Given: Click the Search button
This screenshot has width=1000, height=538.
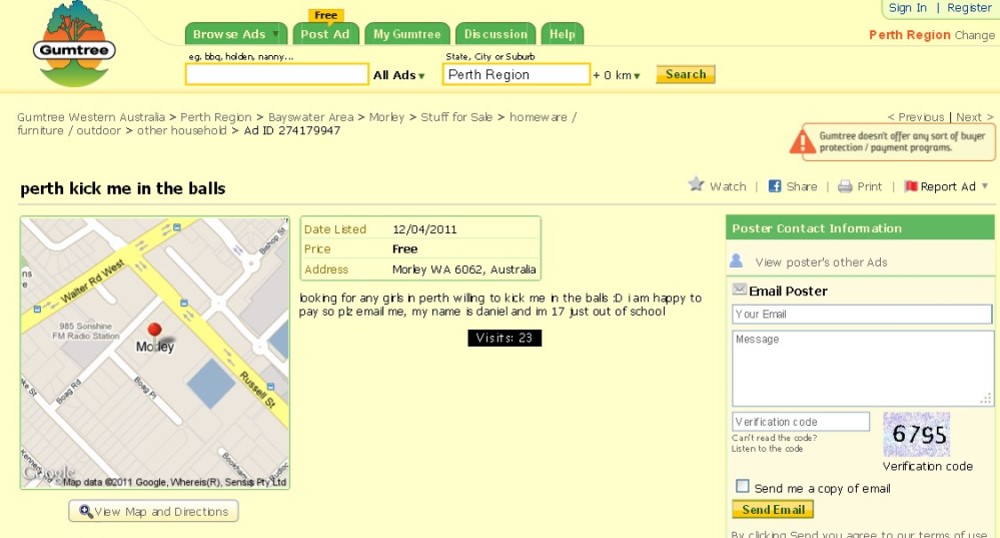Looking at the screenshot, I should tap(686, 75).
